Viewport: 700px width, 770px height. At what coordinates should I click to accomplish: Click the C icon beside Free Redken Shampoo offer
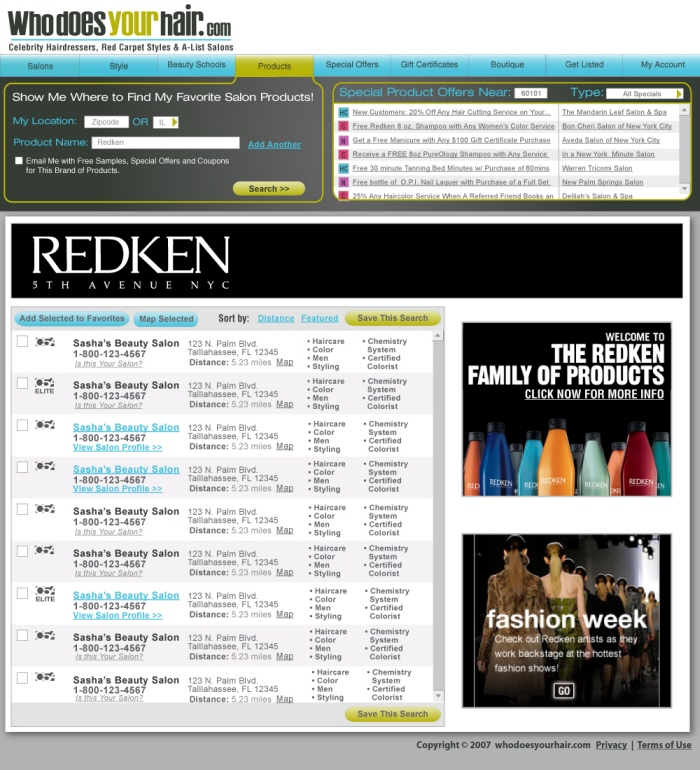(x=343, y=126)
